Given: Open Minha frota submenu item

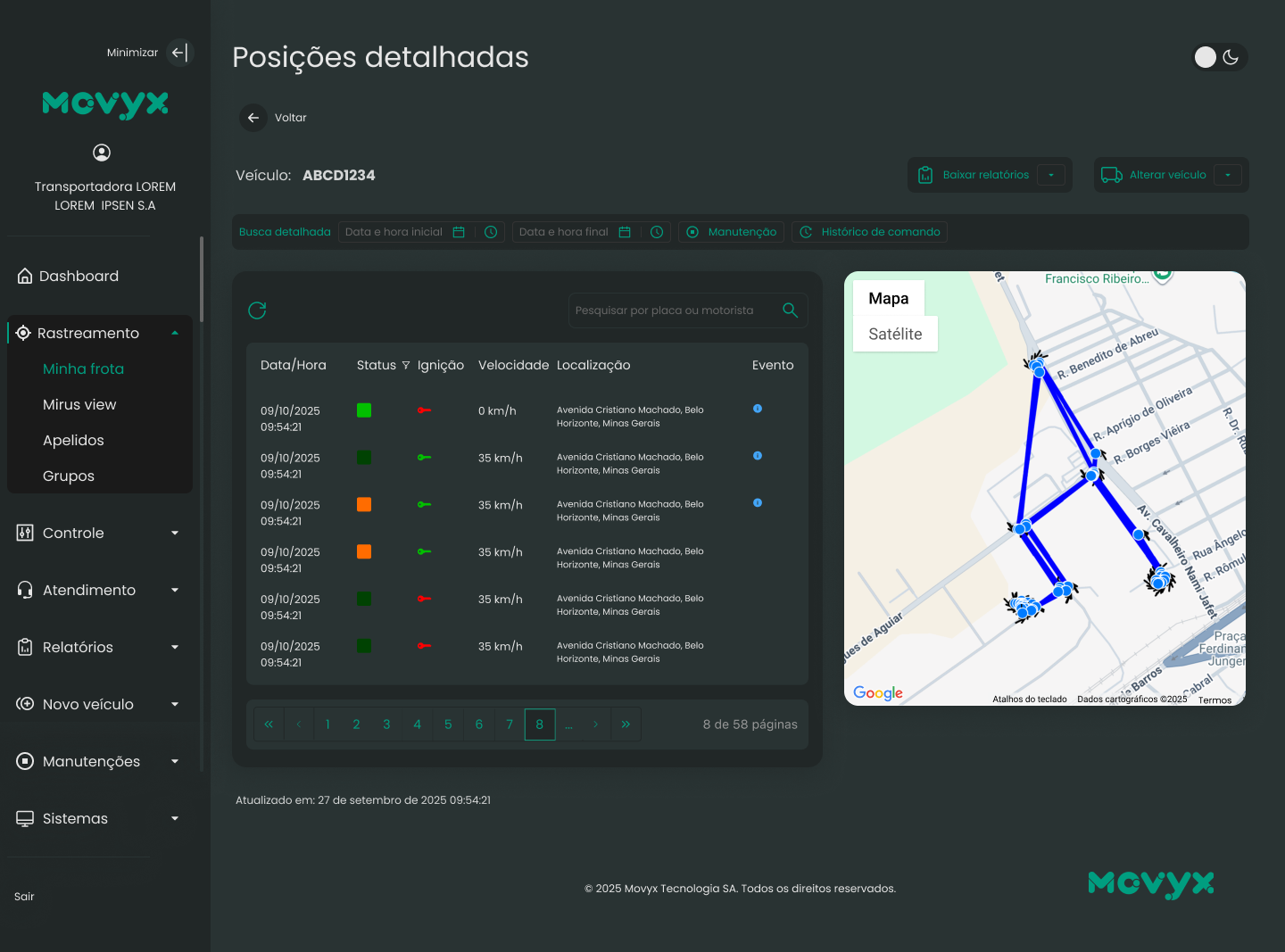Looking at the screenshot, I should pyautogui.click(x=83, y=368).
